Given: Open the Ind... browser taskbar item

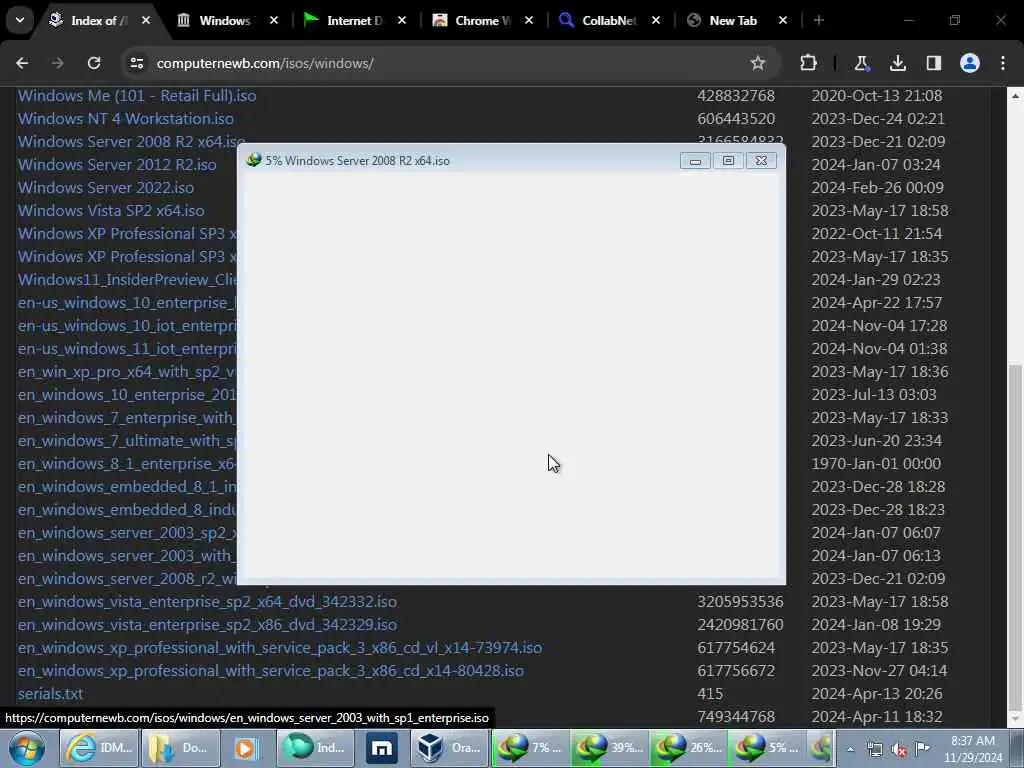Looking at the screenshot, I should click(315, 748).
